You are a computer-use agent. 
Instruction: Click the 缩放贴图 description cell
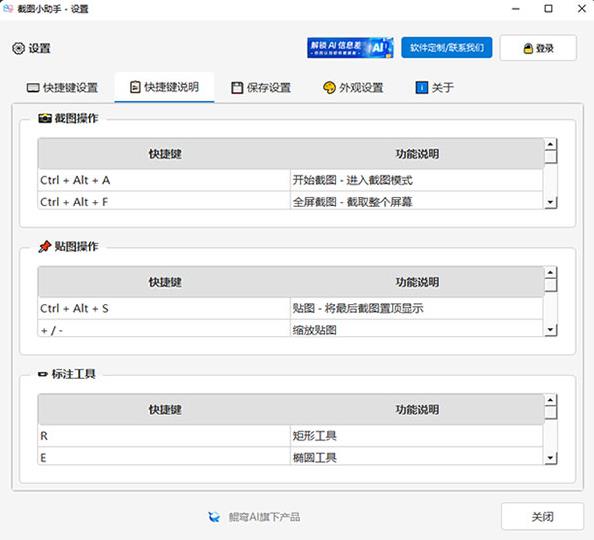tap(417, 328)
